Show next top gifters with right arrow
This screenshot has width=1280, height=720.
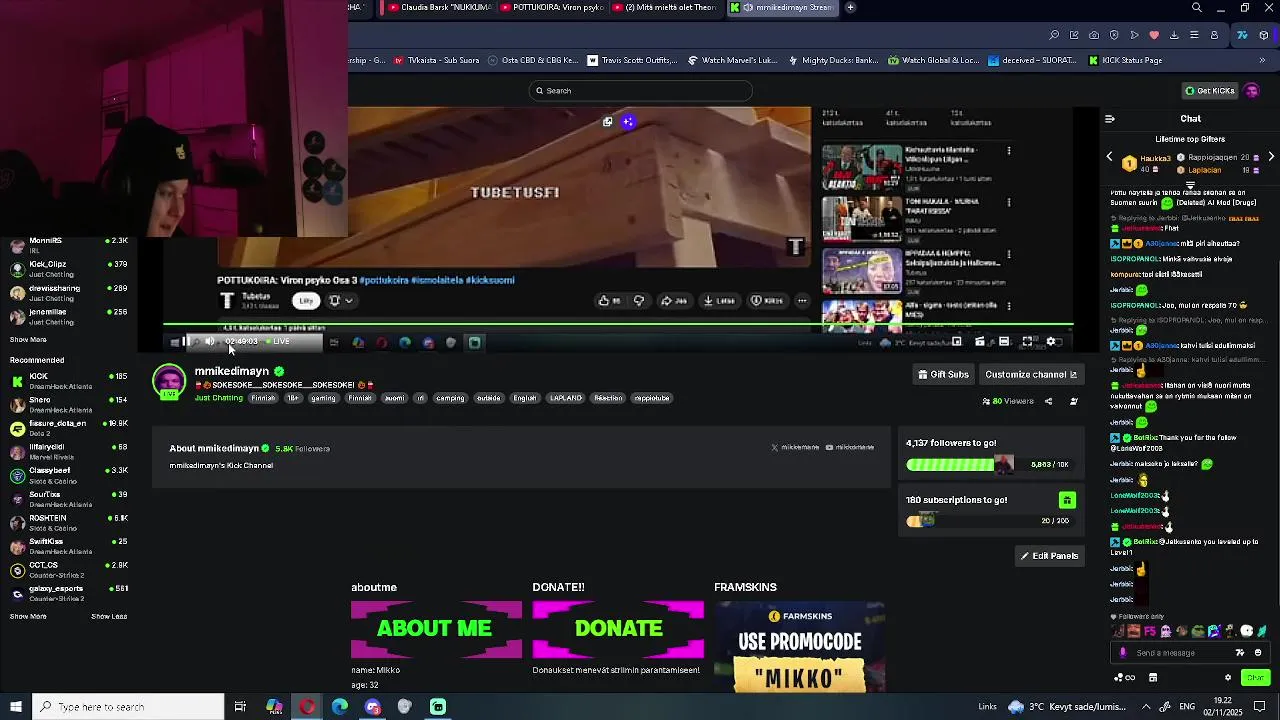(x=1271, y=157)
